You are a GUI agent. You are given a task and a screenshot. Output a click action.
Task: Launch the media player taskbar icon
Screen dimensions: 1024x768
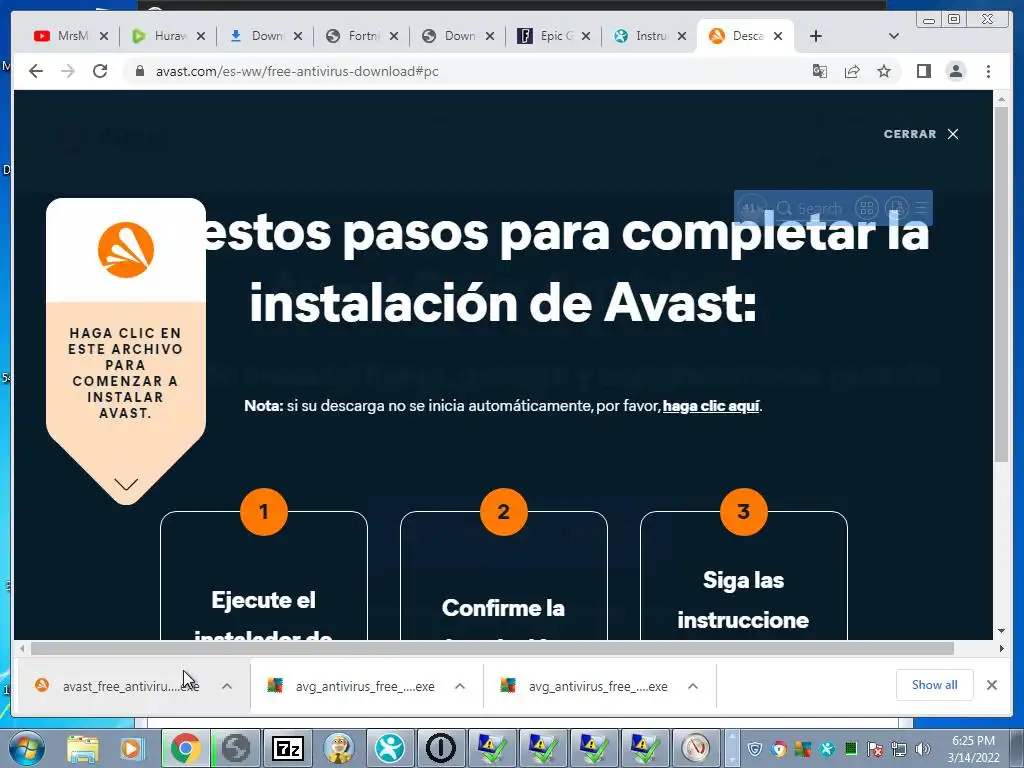coord(133,748)
